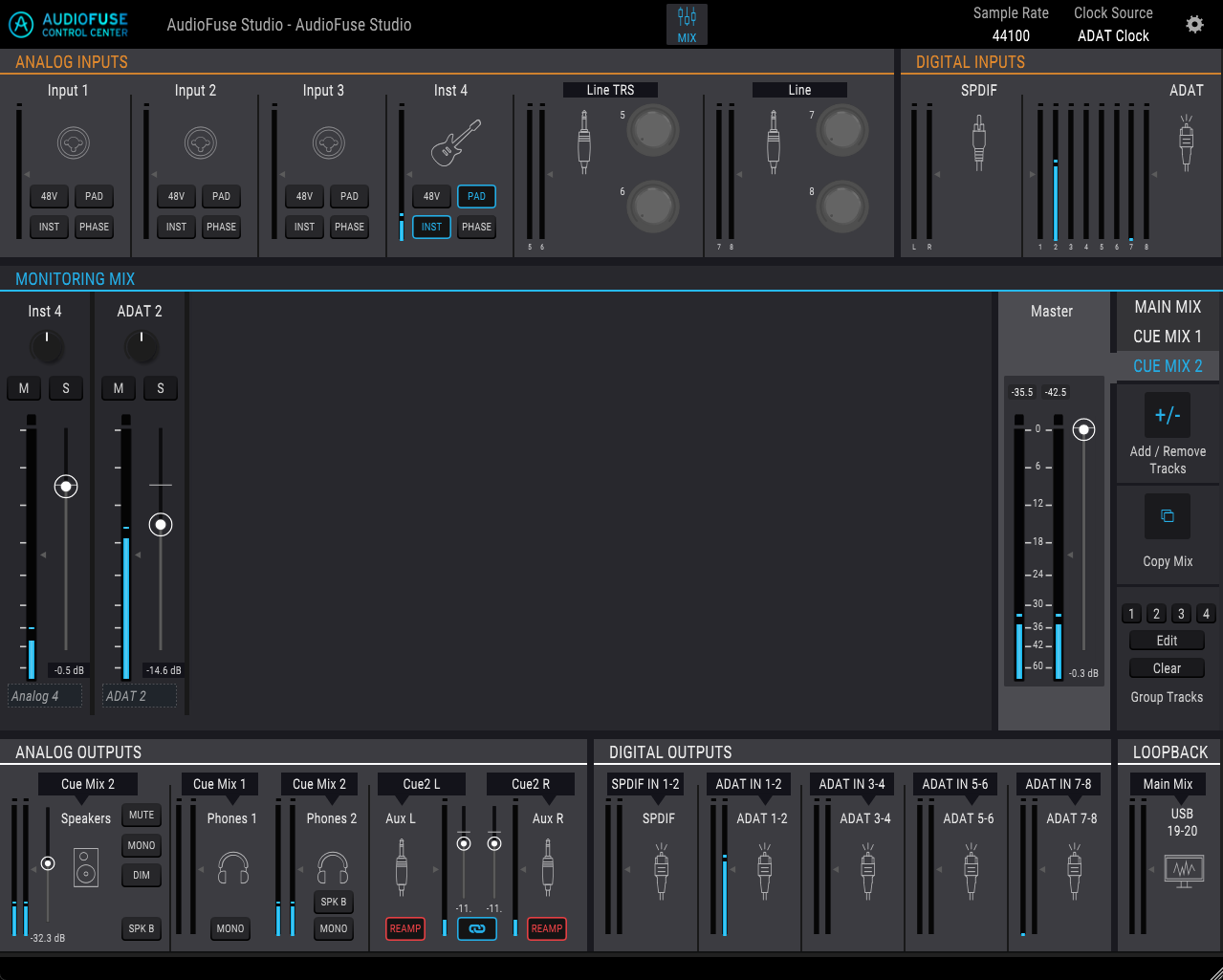Click ADAT 1-2 output connector icon
The width and height of the screenshot is (1223, 980).
(764, 870)
